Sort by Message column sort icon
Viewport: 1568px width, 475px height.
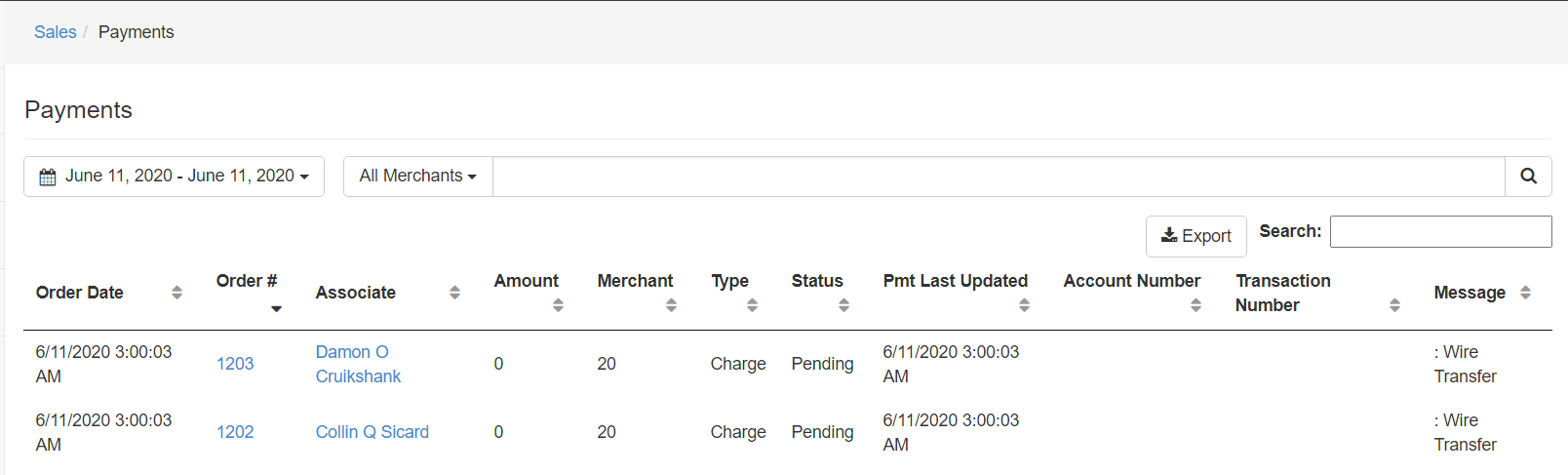coord(1525,293)
